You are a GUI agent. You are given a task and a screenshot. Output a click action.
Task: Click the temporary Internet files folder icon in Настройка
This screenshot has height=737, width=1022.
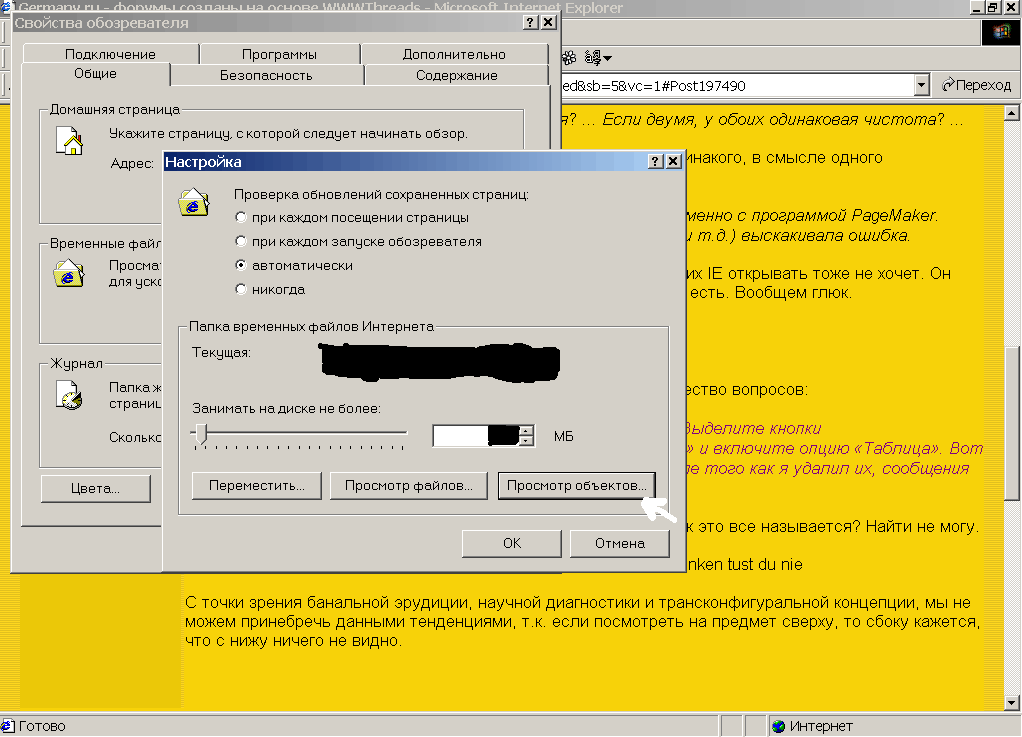[x=193, y=203]
